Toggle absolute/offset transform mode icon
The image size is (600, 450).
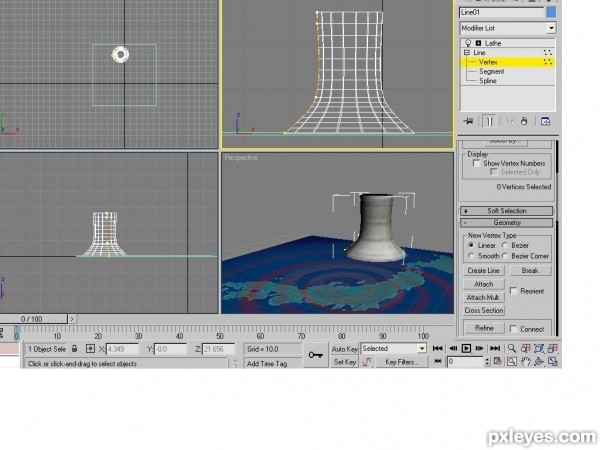pos(90,349)
